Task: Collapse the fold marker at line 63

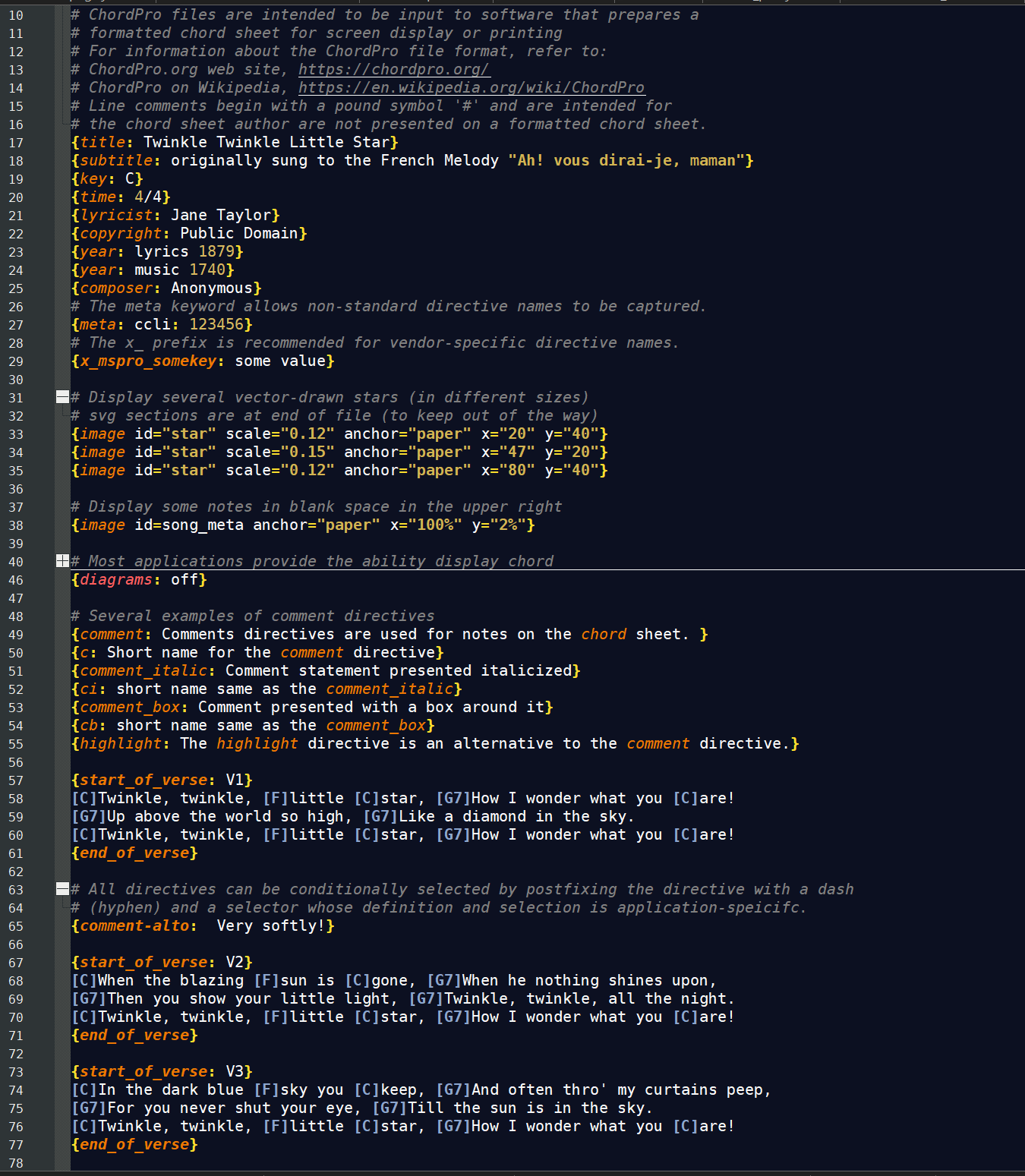Action: [62, 889]
